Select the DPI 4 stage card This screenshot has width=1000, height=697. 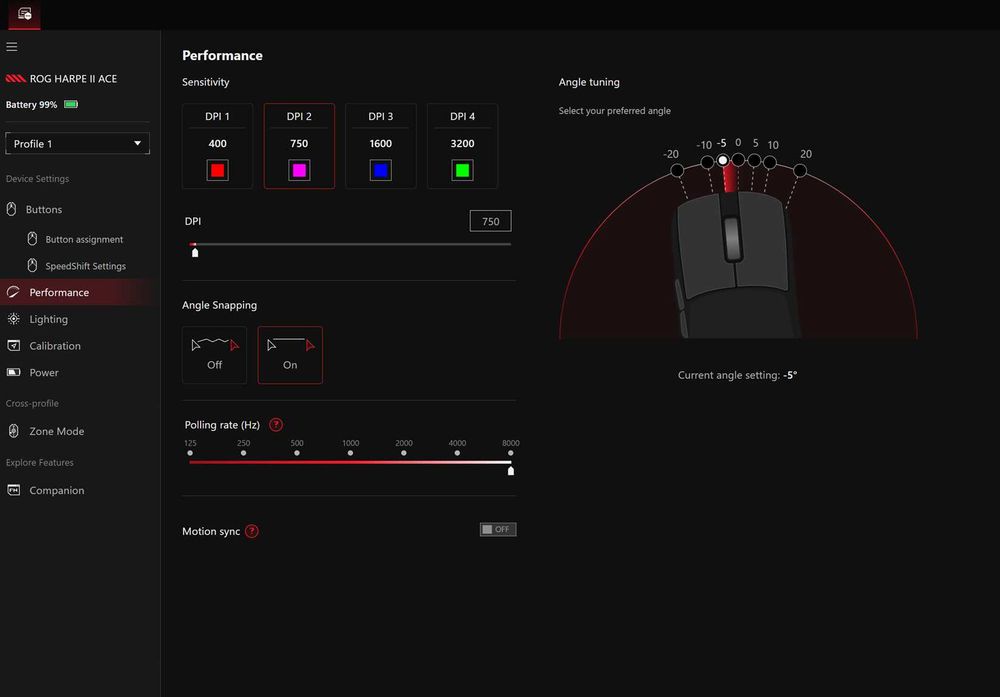462,146
